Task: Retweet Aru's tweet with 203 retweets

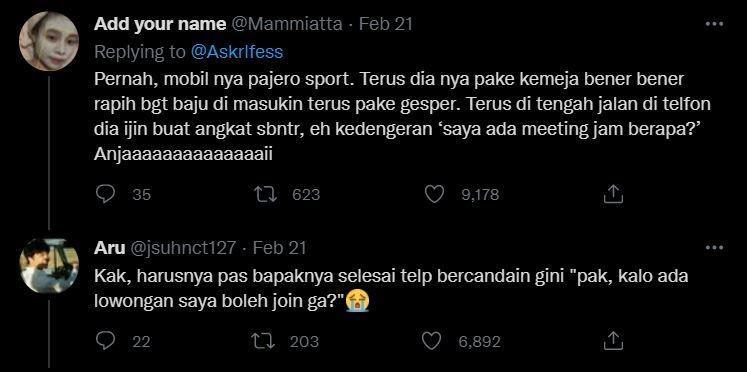Action: click(262, 341)
